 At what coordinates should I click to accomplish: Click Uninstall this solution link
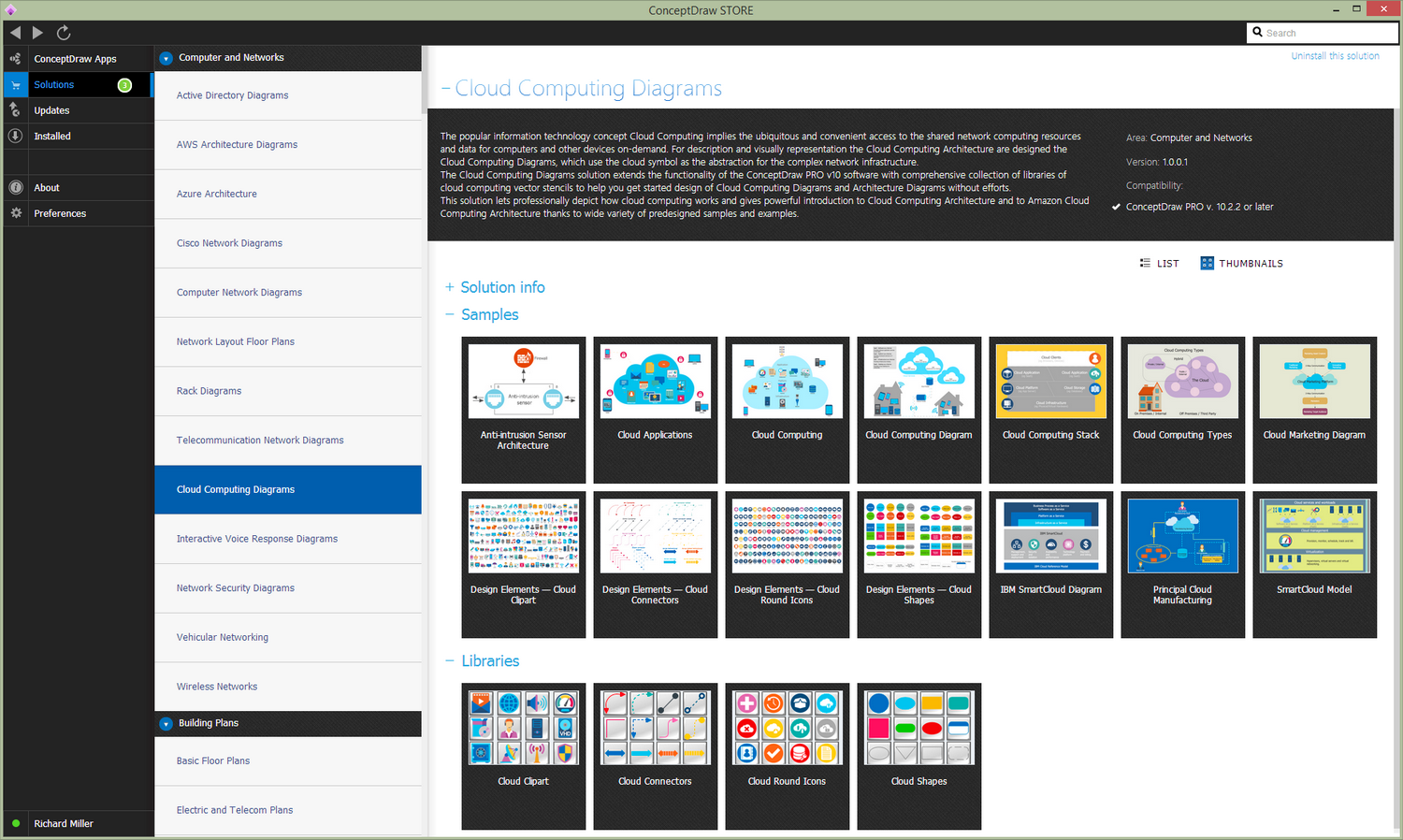pyautogui.click(x=1335, y=56)
